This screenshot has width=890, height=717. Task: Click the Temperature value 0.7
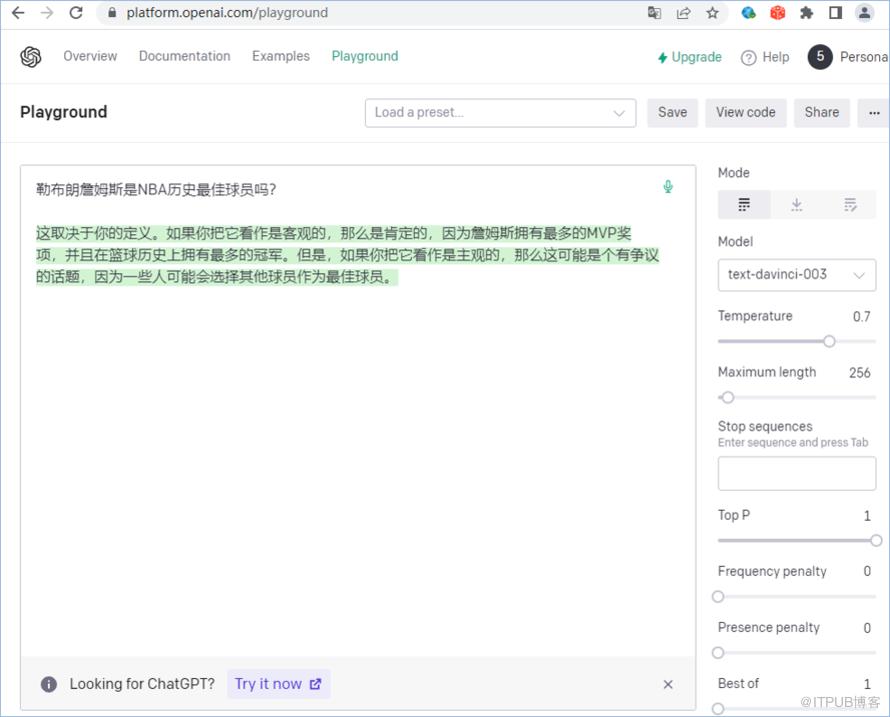861,316
